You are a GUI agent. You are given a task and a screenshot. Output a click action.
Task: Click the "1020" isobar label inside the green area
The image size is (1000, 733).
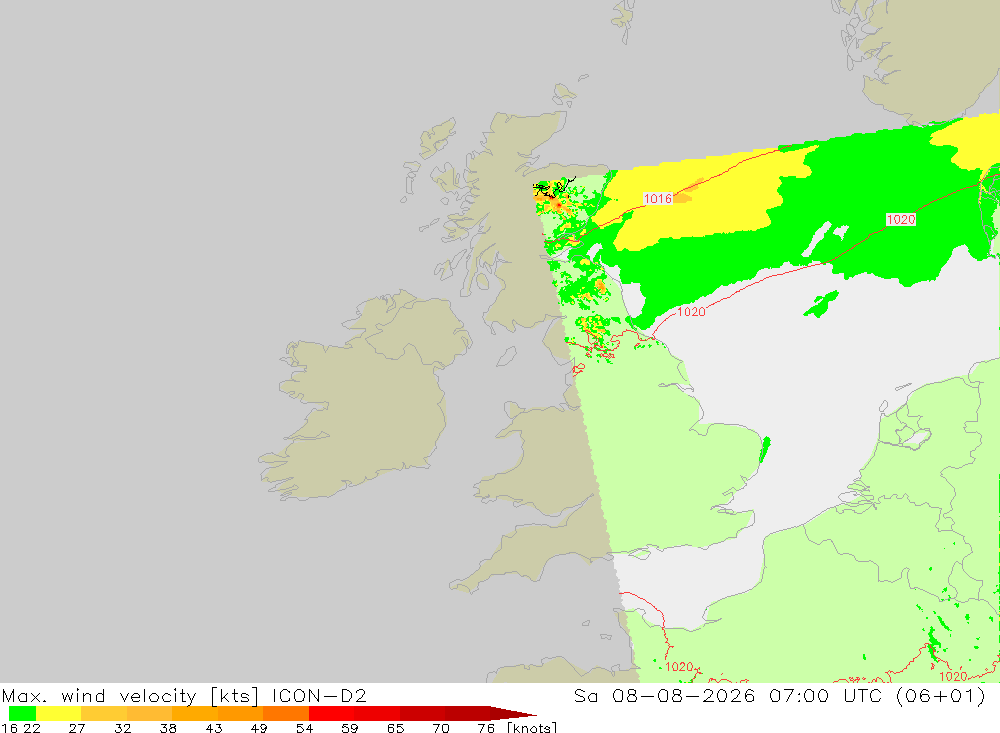(x=901, y=219)
